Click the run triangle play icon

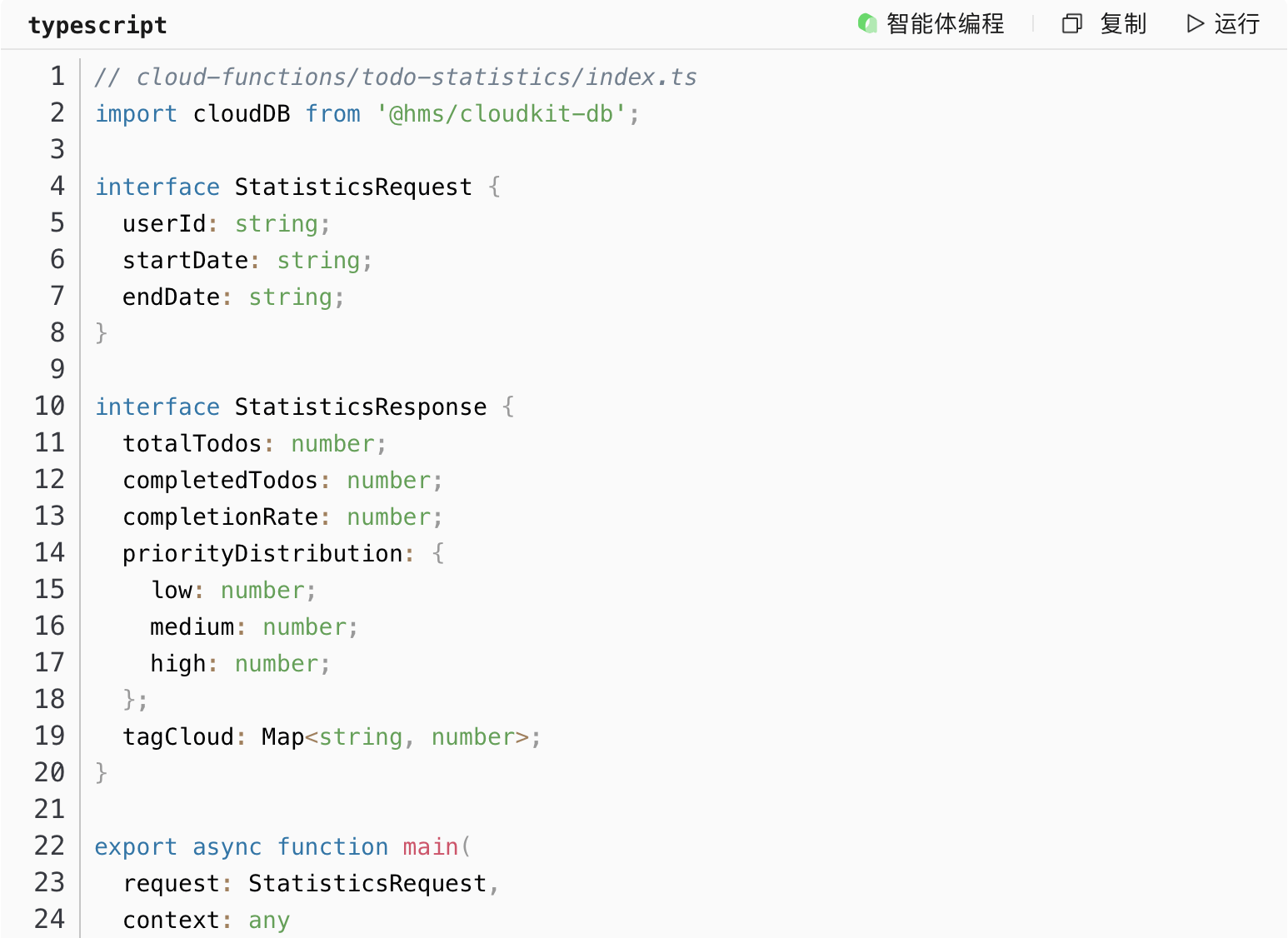coord(1195,24)
